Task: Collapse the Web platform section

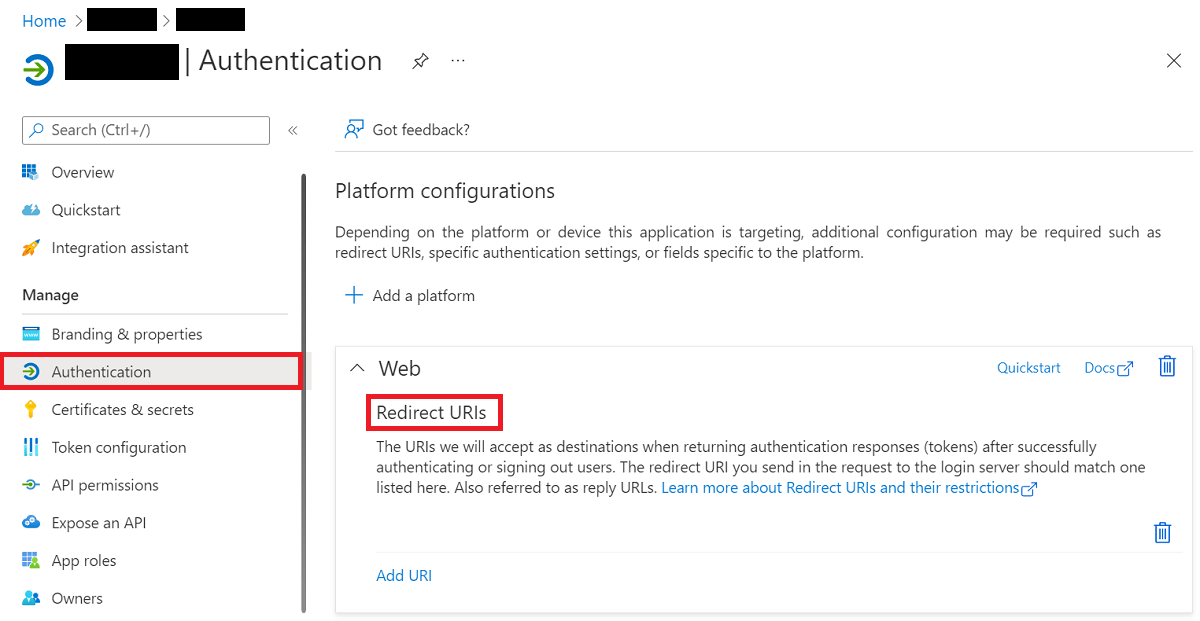Action: tap(357, 368)
